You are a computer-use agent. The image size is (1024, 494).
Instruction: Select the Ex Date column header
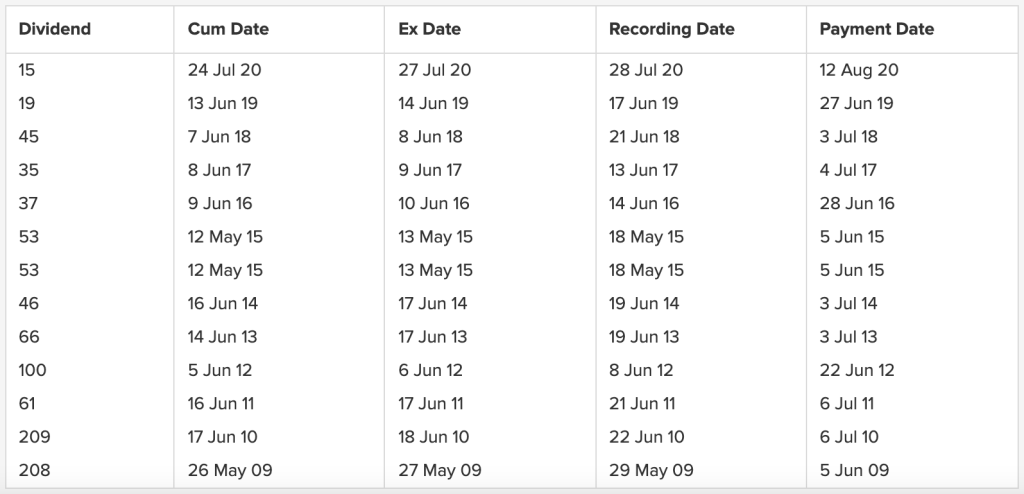click(x=429, y=29)
